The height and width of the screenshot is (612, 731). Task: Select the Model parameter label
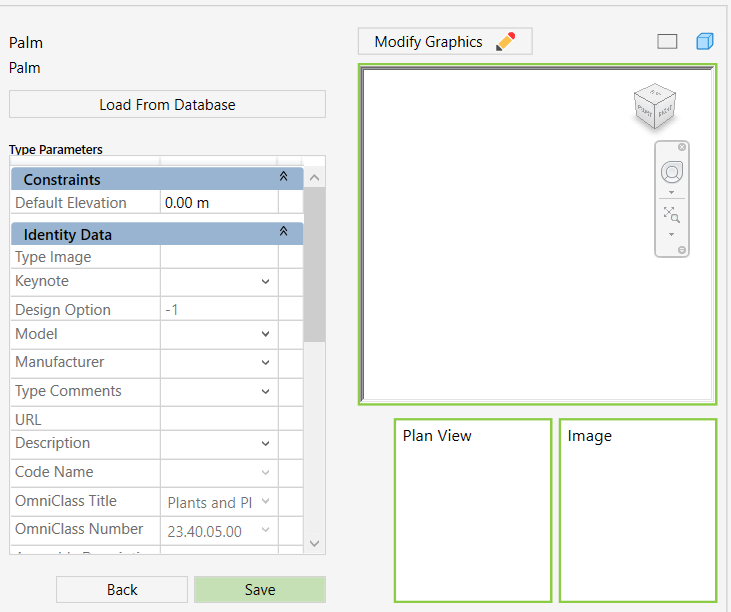(x=36, y=334)
